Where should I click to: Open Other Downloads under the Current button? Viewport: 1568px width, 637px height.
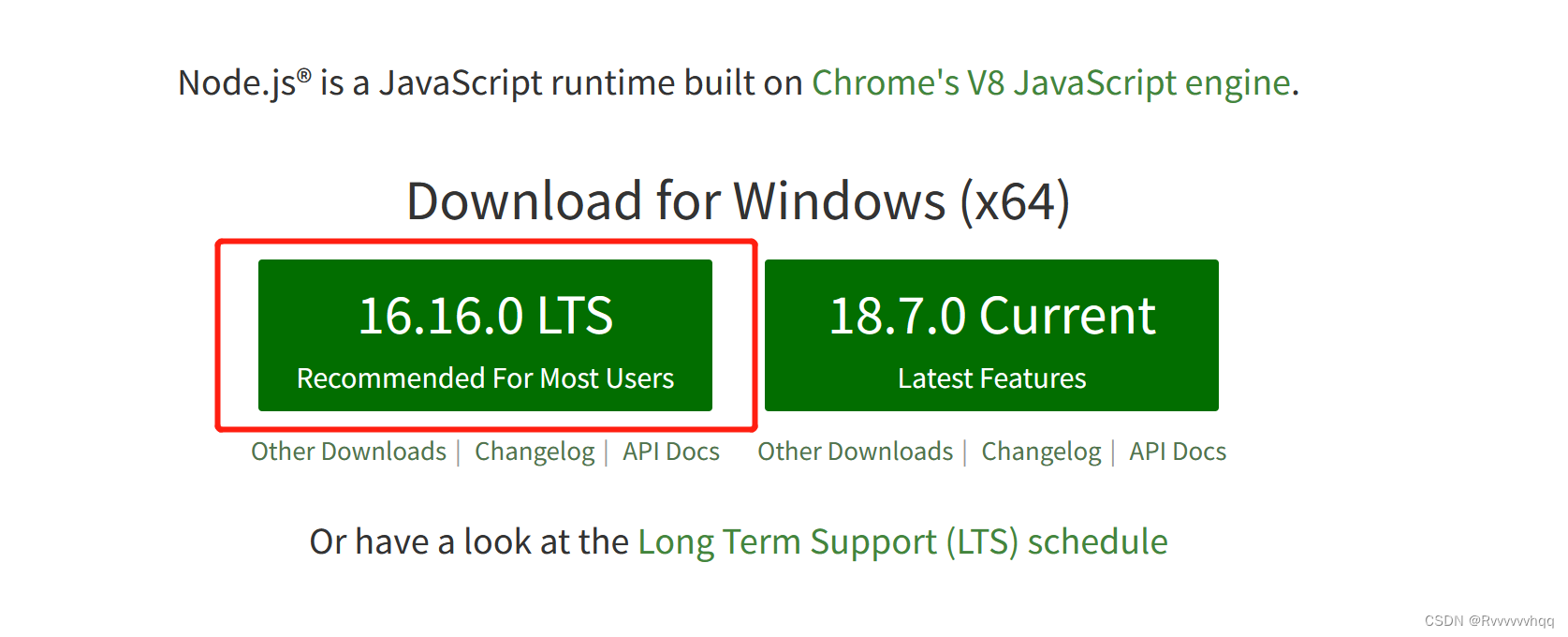tap(854, 451)
